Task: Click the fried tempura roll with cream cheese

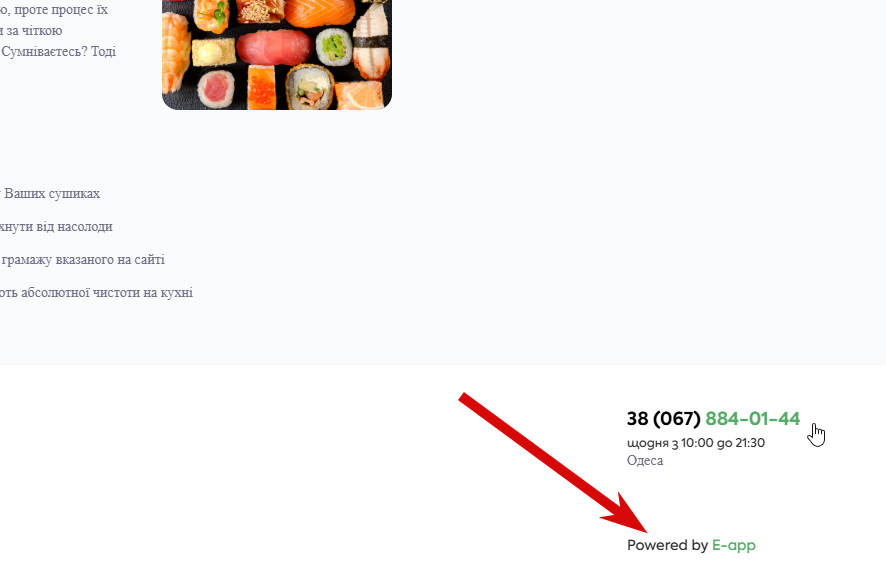Action: [310, 88]
